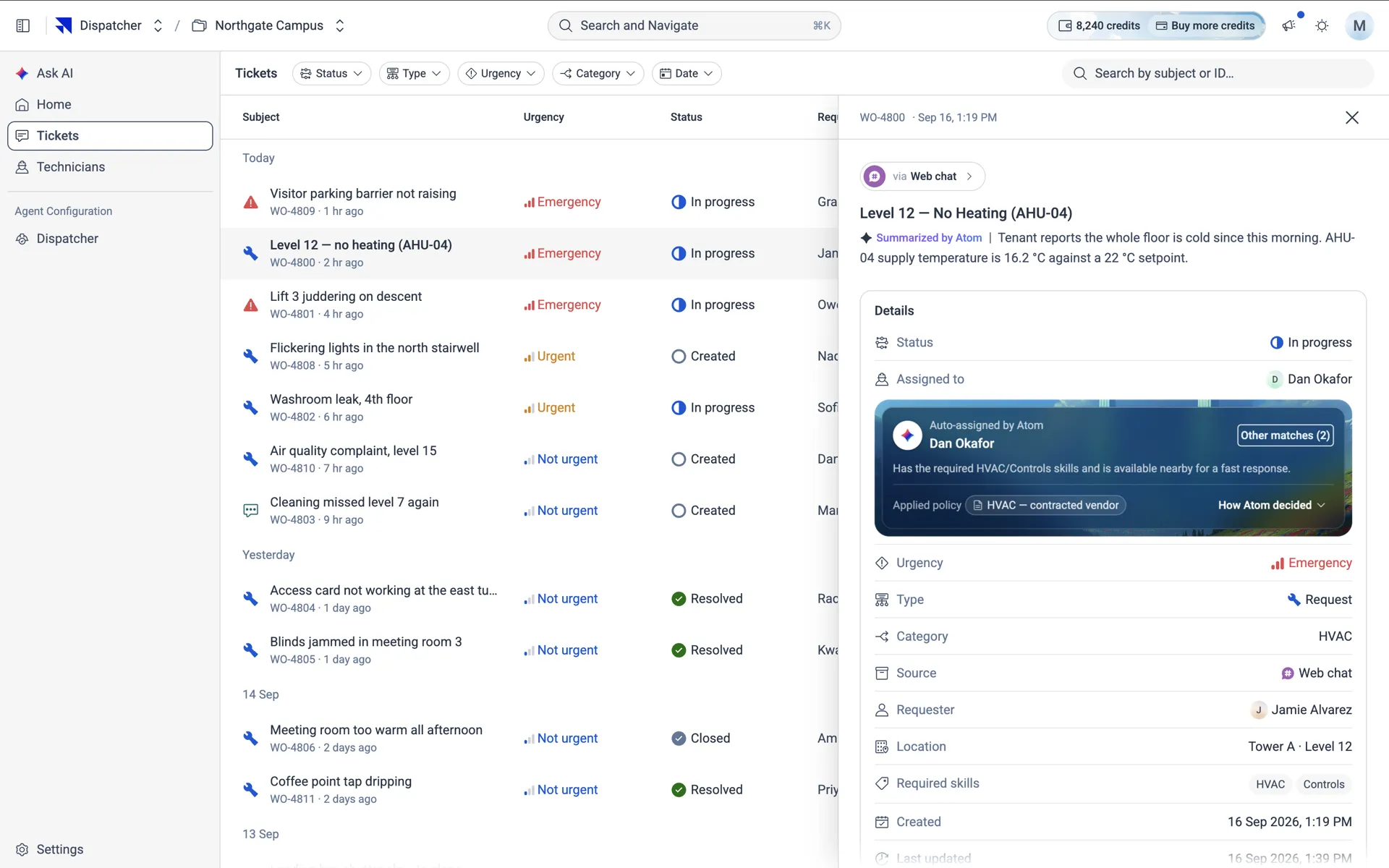The image size is (1389, 868).
Task: Click Other matches (2) button
Action: coord(1285,435)
